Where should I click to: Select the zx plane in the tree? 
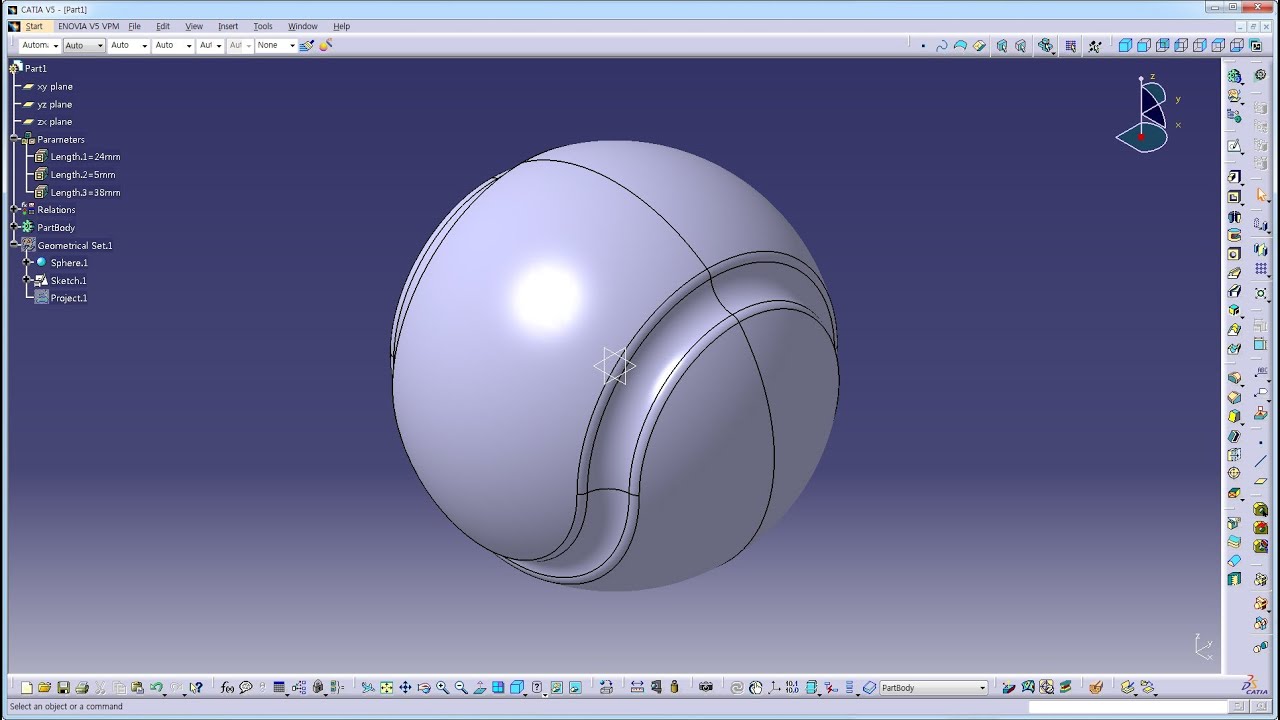[54, 122]
